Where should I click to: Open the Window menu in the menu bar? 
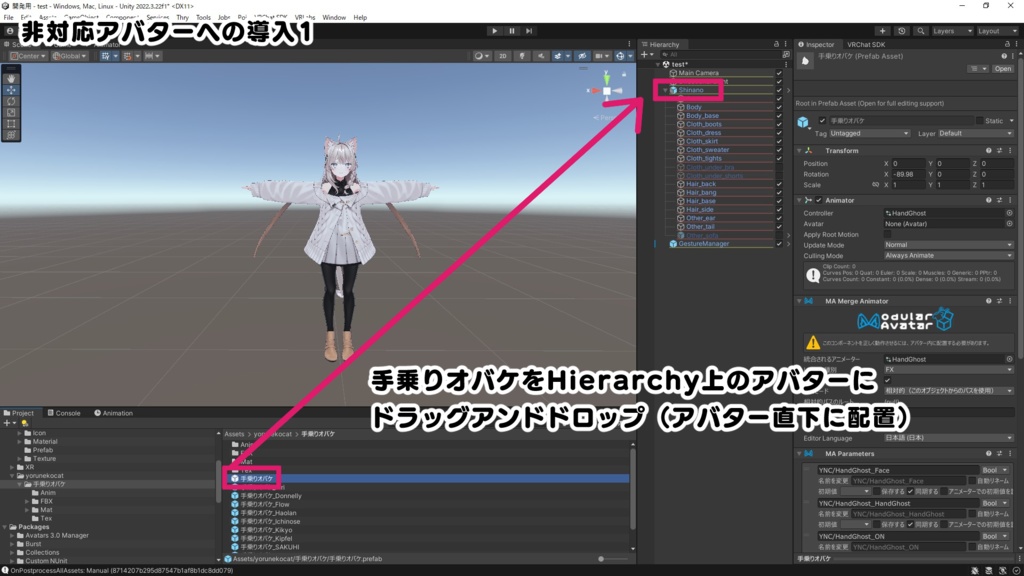point(333,17)
